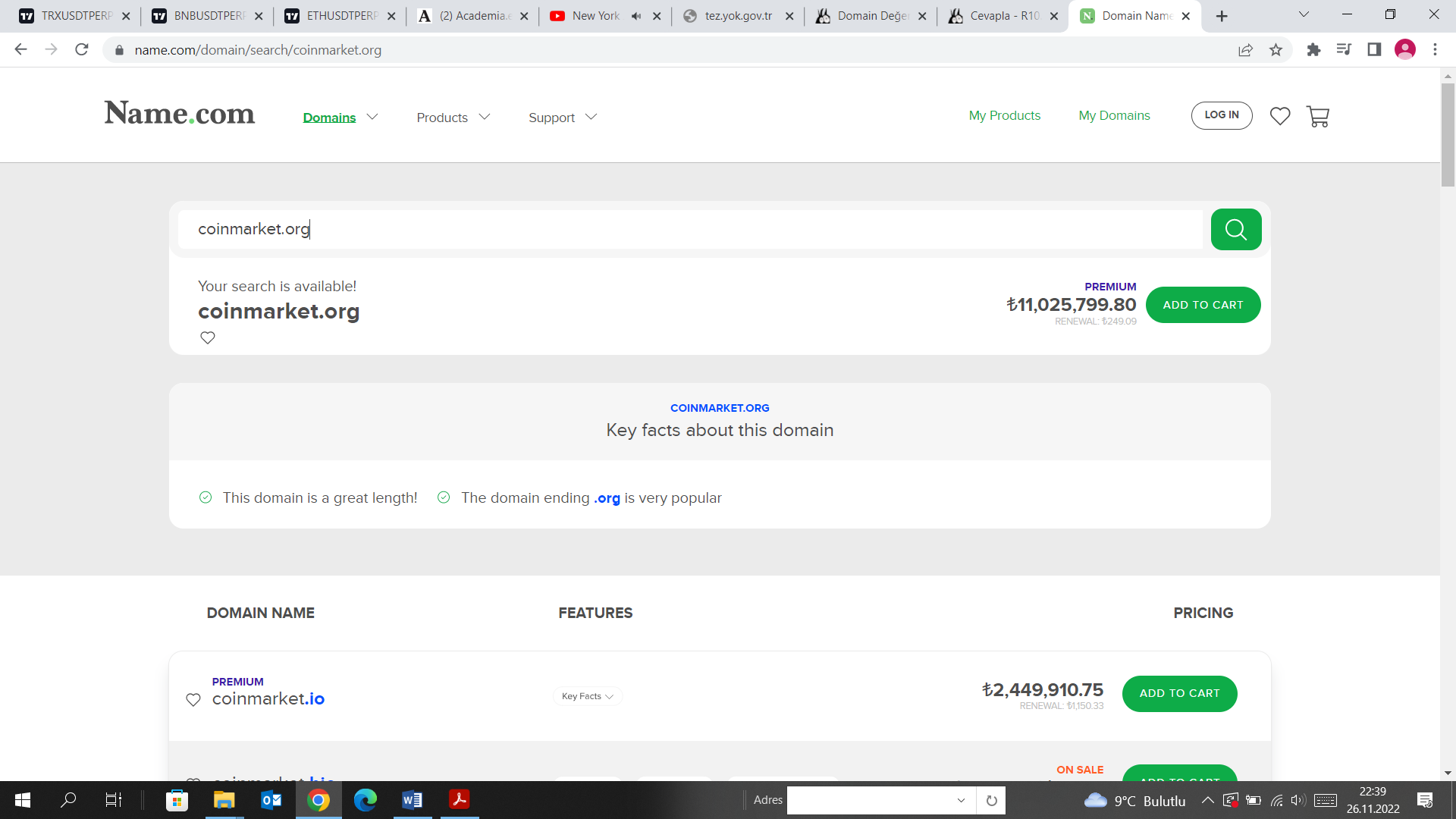
Task: Toggle Chrome side panel
Action: coord(1374,49)
